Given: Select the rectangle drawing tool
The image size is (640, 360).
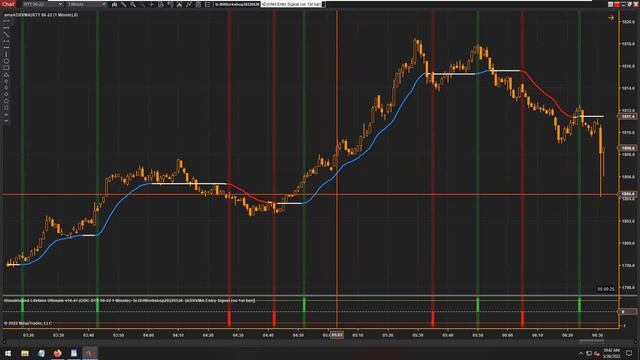Looking at the screenshot, I should tap(6, 68).
